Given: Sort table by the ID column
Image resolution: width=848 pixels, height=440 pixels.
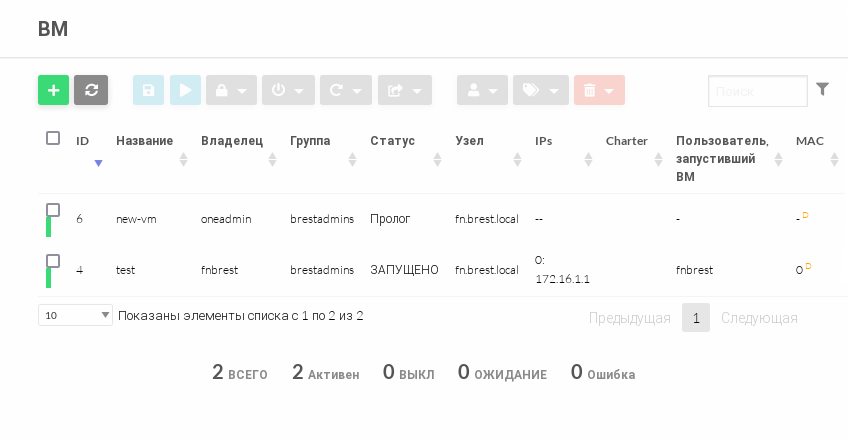Looking at the screenshot, I should tap(83, 141).
